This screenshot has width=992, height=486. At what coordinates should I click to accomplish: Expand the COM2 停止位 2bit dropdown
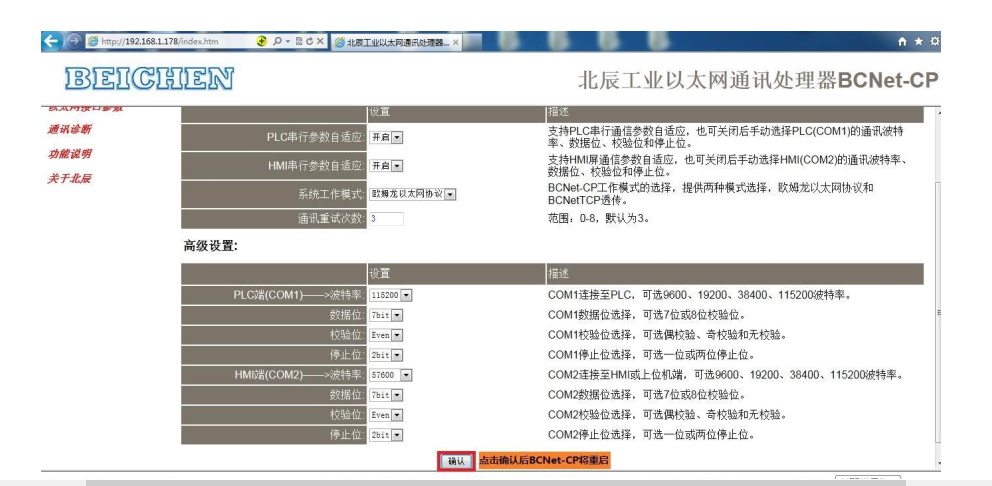click(x=397, y=435)
